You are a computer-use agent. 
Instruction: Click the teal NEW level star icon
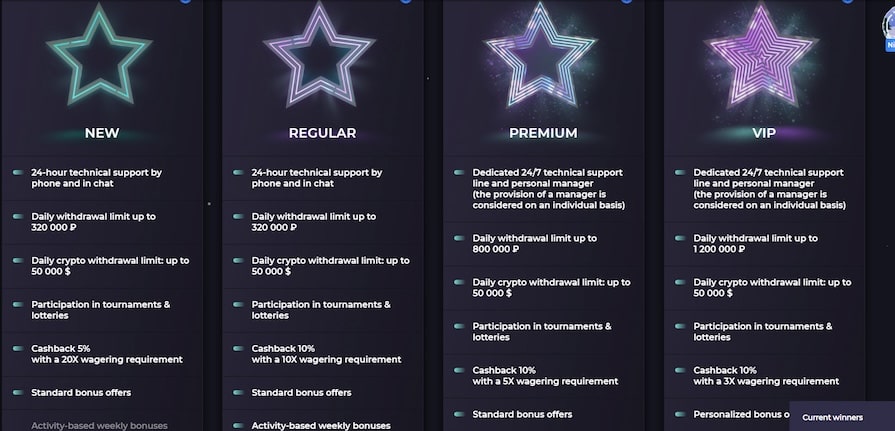pyautogui.click(x=99, y=55)
